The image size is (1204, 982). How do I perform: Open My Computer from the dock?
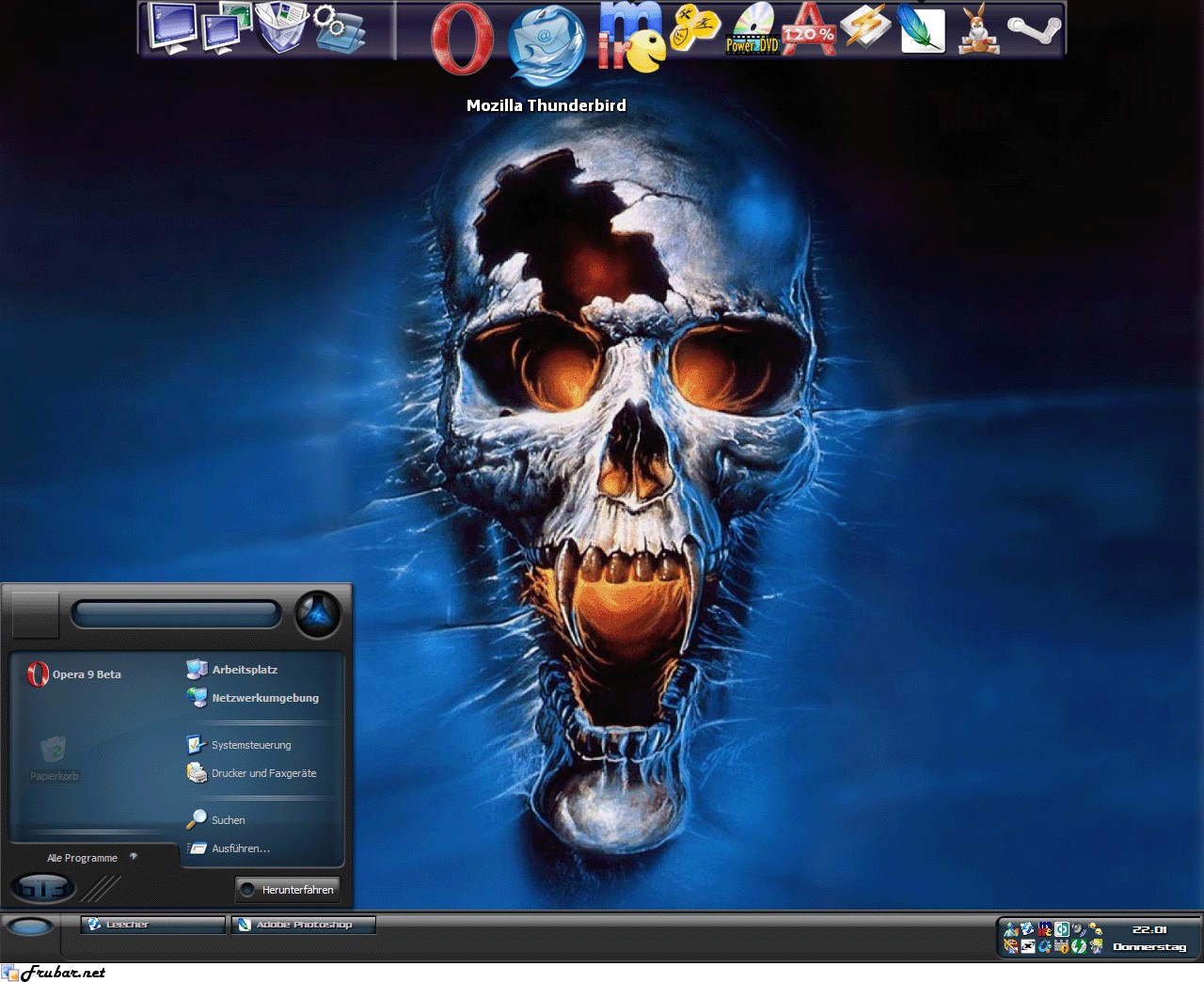(x=171, y=28)
